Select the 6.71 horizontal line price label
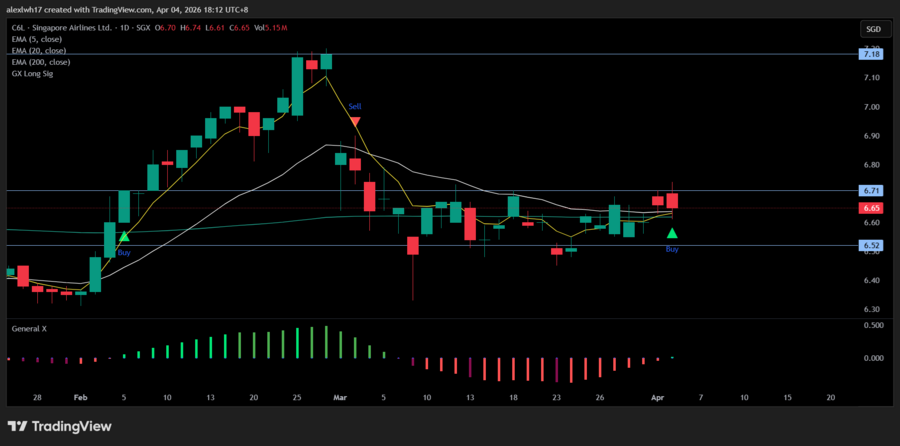 point(871,190)
